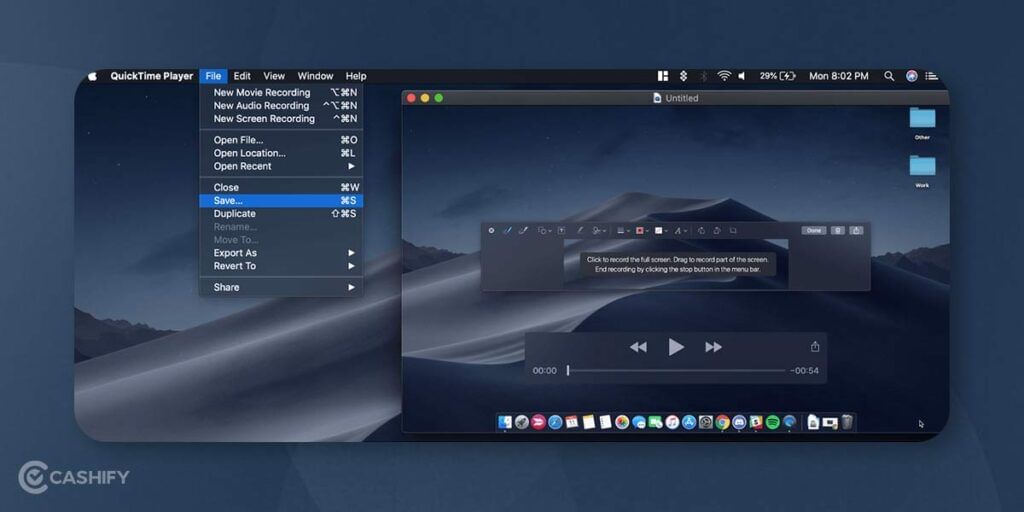Click the rotate left icon in markup toolbar
The height and width of the screenshot is (512, 1024).
[701, 231]
